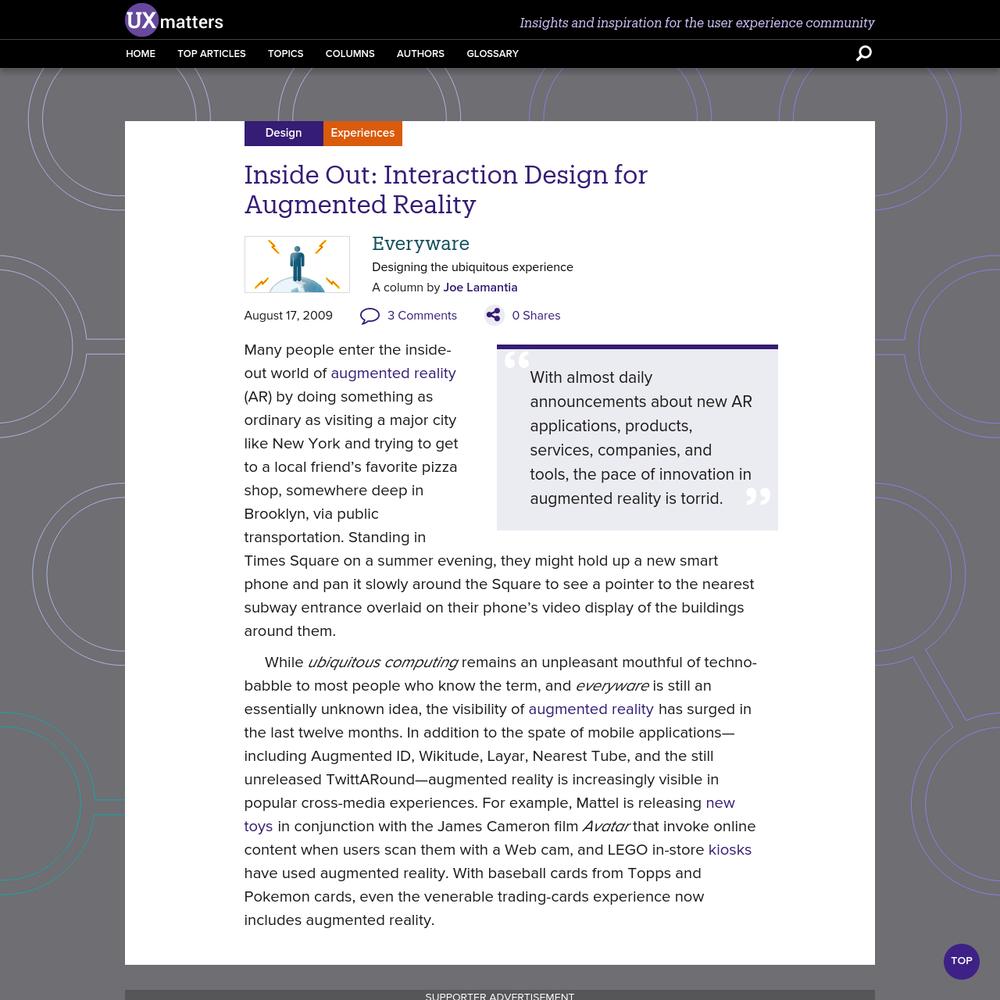
Task: Click the August 17, 2009 date text
Action: 288,316
